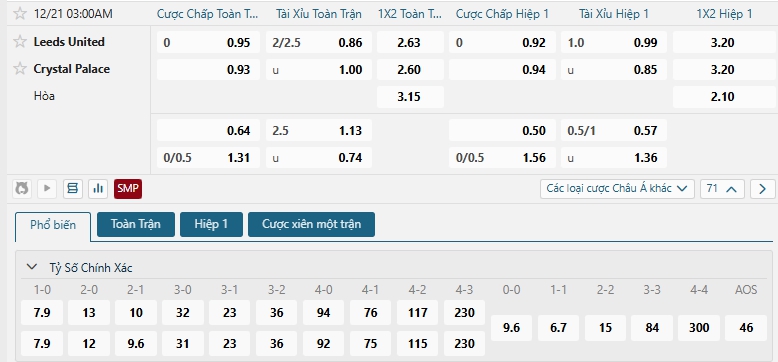Open the Cược xiên một trận tab
778x362 pixels.
pos(312,224)
